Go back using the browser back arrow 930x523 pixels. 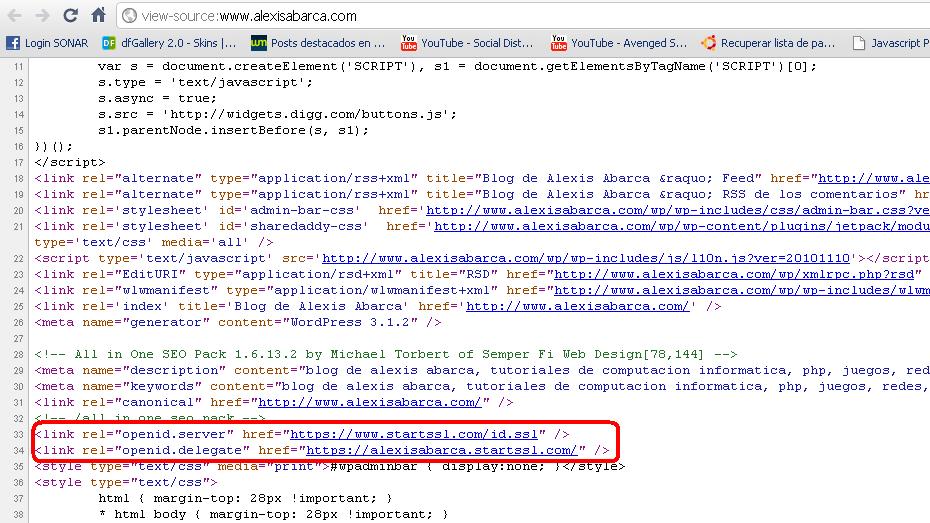point(15,16)
